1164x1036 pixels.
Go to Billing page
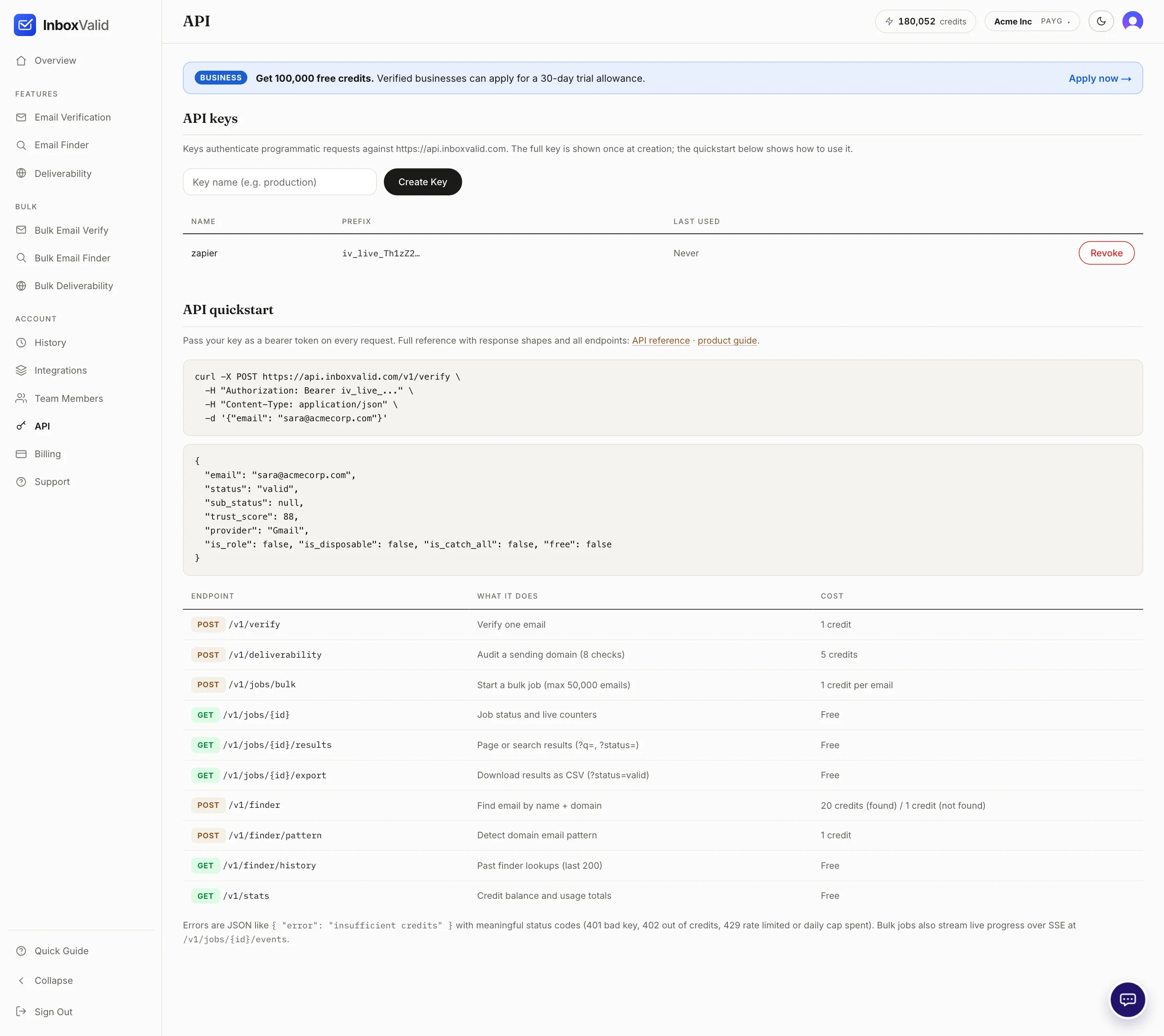[47, 454]
